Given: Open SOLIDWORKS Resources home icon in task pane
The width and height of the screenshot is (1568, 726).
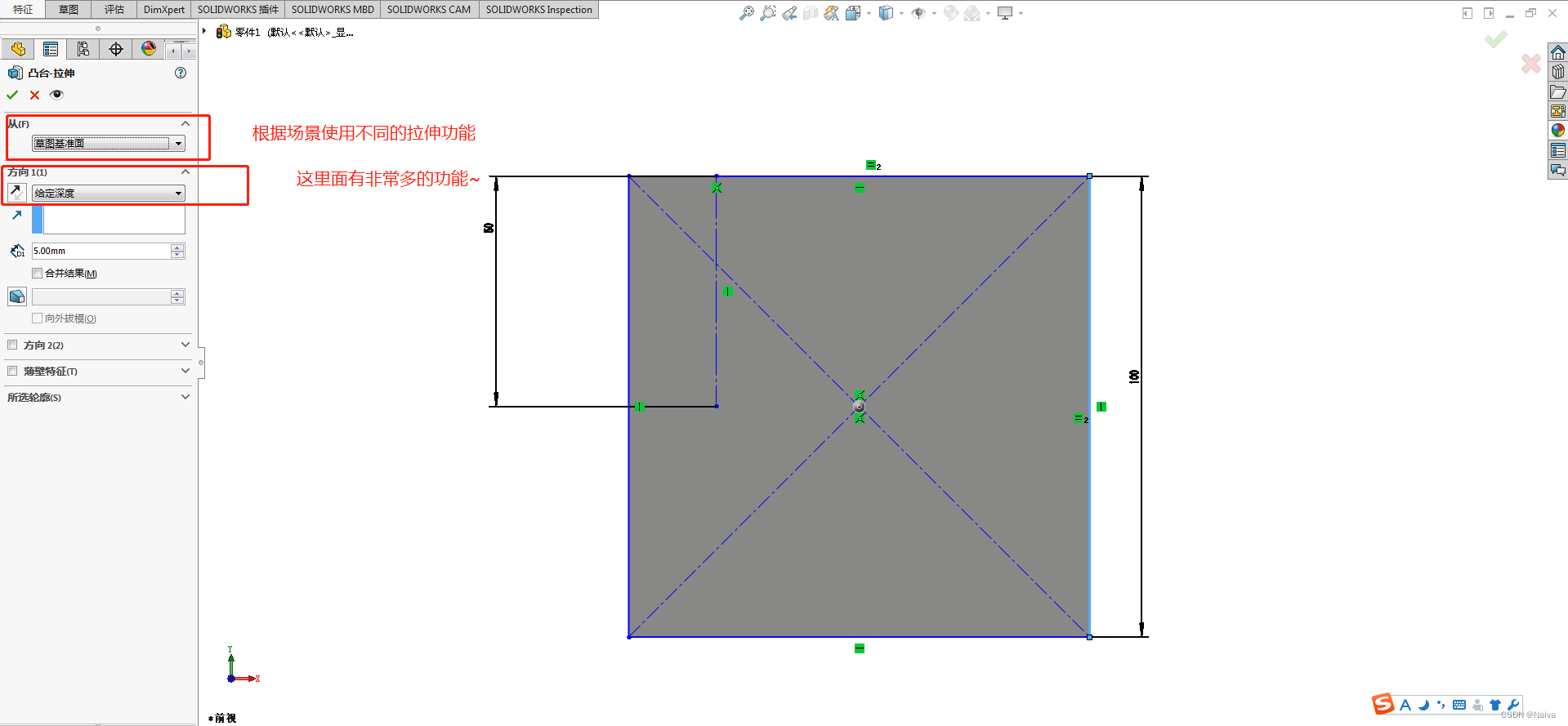Looking at the screenshot, I should point(1558,53).
